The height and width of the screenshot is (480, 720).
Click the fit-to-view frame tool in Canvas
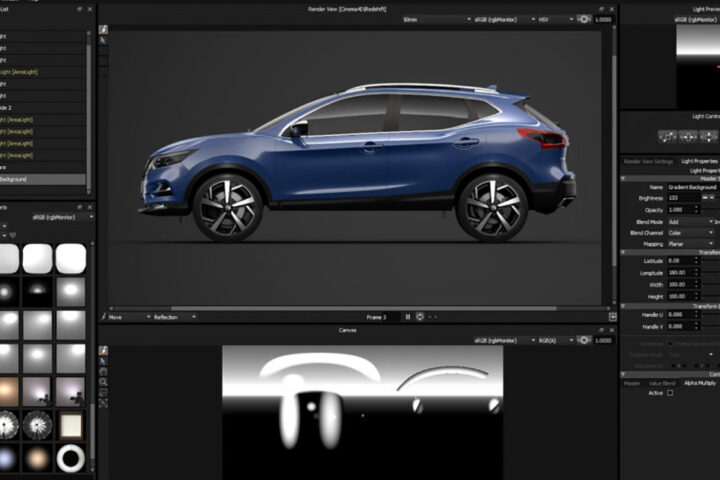click(103, 403)
